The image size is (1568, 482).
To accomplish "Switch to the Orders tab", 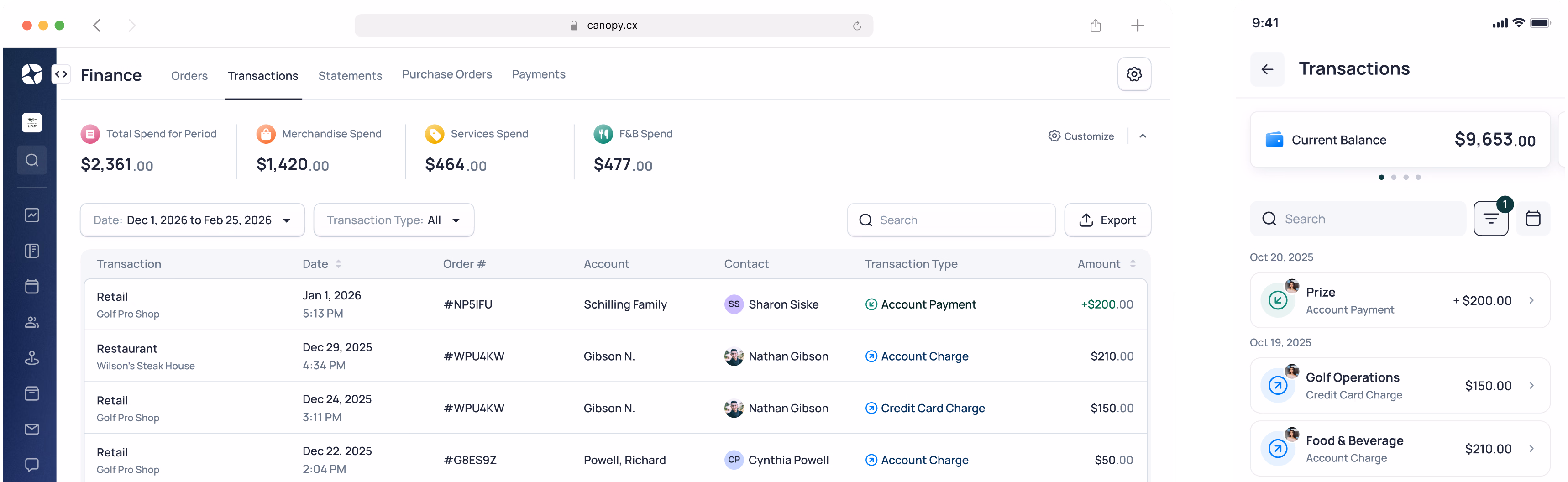I will click(x=189, y=75).
